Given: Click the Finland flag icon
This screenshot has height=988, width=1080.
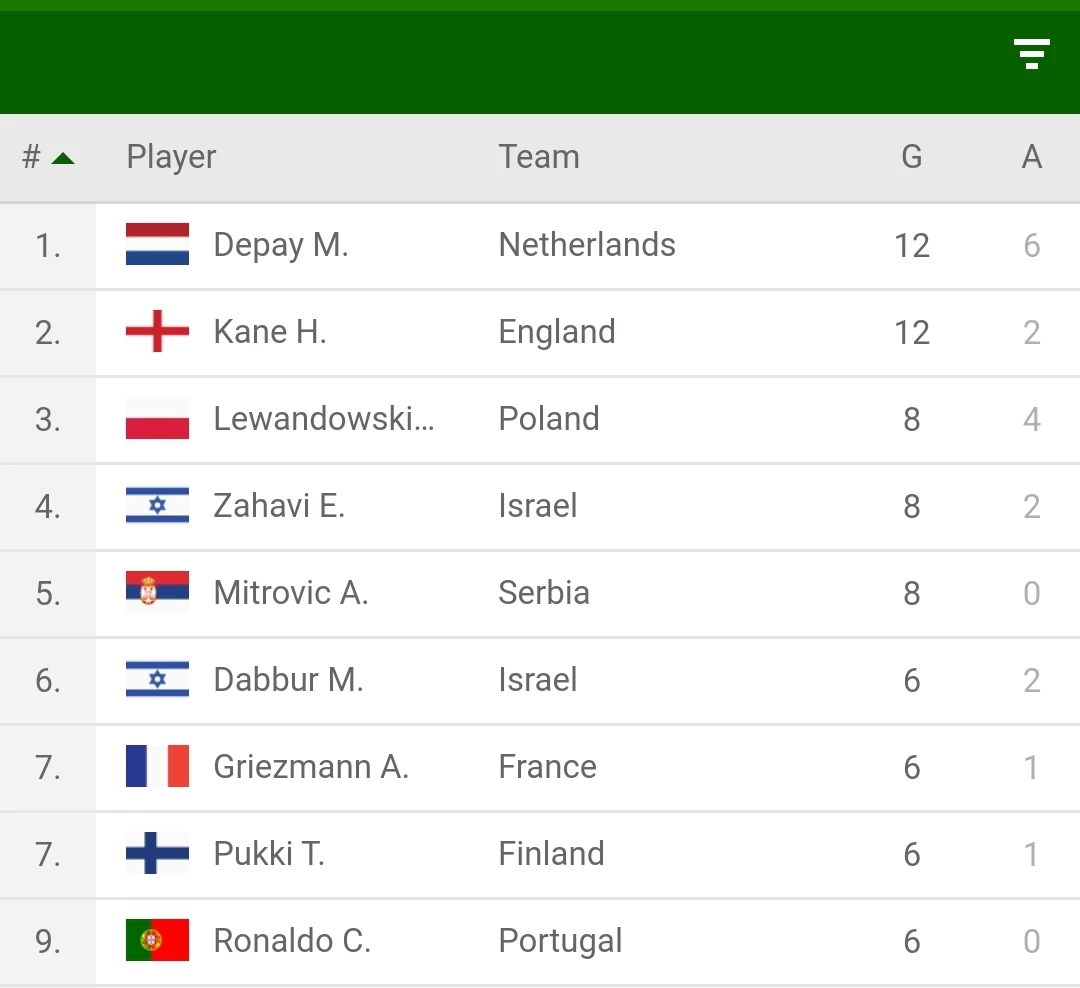Looking at the screenshot, I should coord(157,853).
